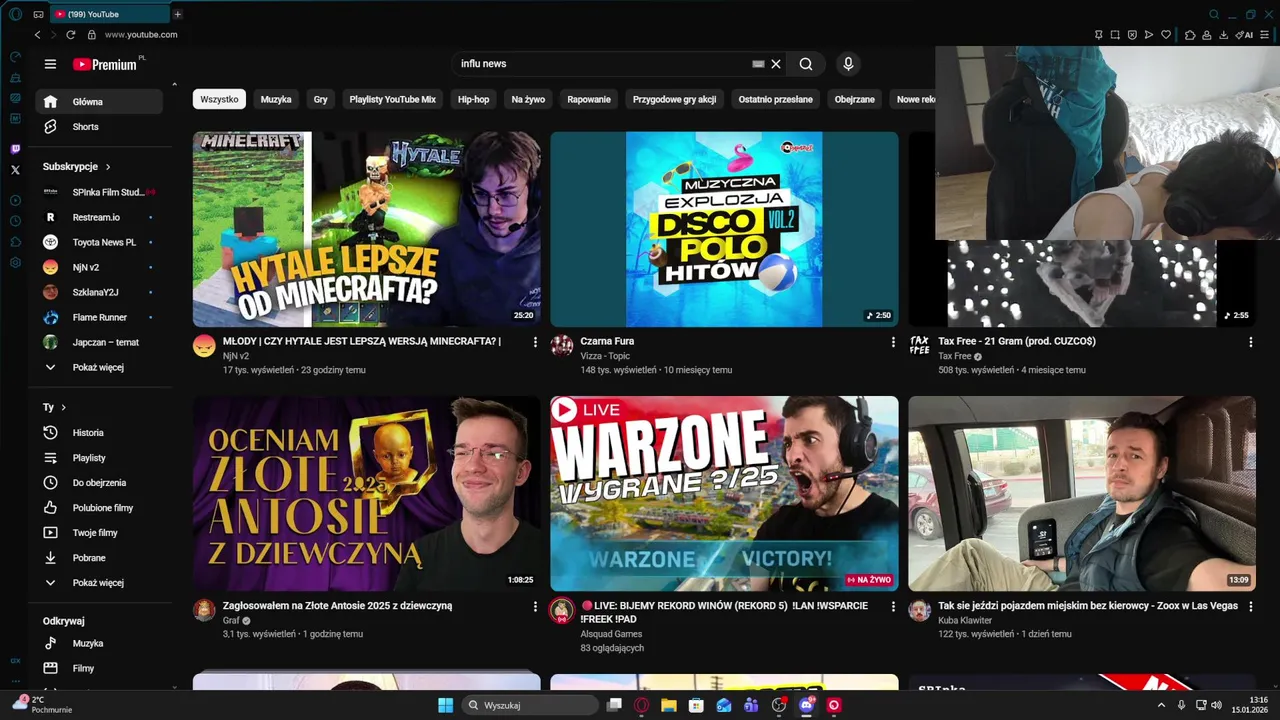Screen dimensions: 1280x720
Task: Expand Pokaż więcej under Do obejrzenia list
Action: coord(98,583)
